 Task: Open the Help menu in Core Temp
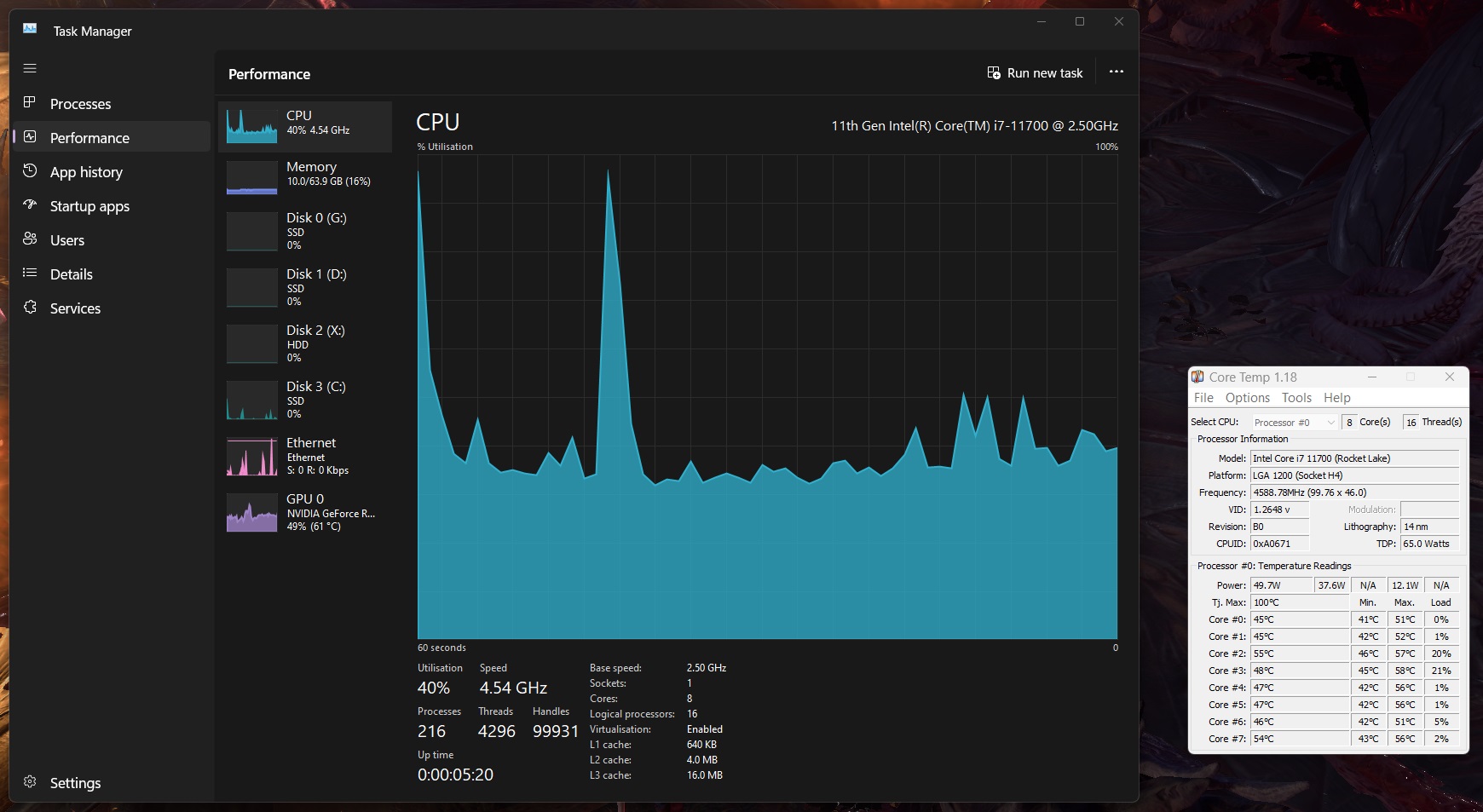click(1336, 398)
